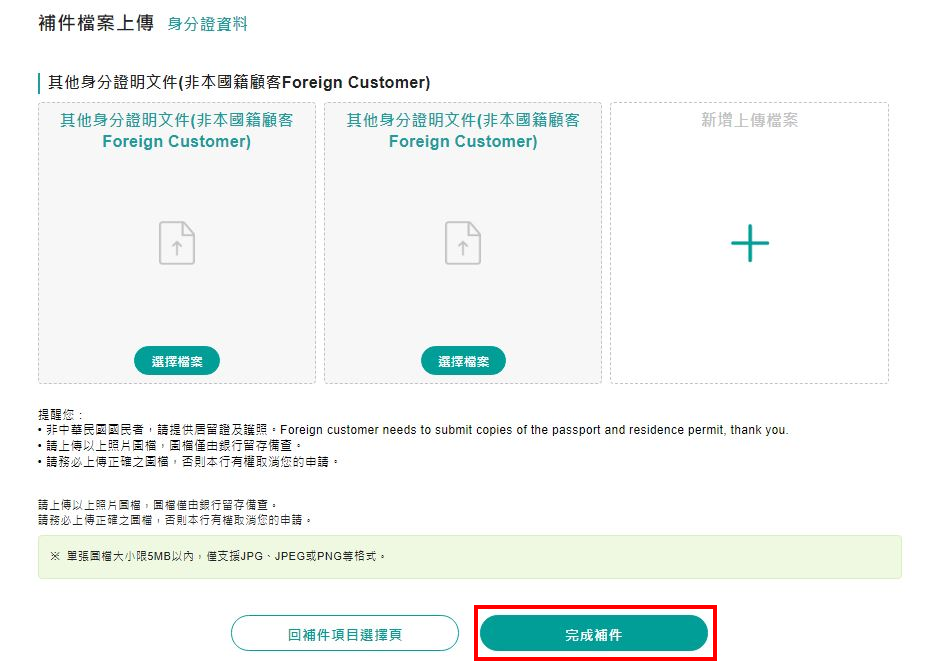Click the empty space below the first card's title

pos(177,185)
